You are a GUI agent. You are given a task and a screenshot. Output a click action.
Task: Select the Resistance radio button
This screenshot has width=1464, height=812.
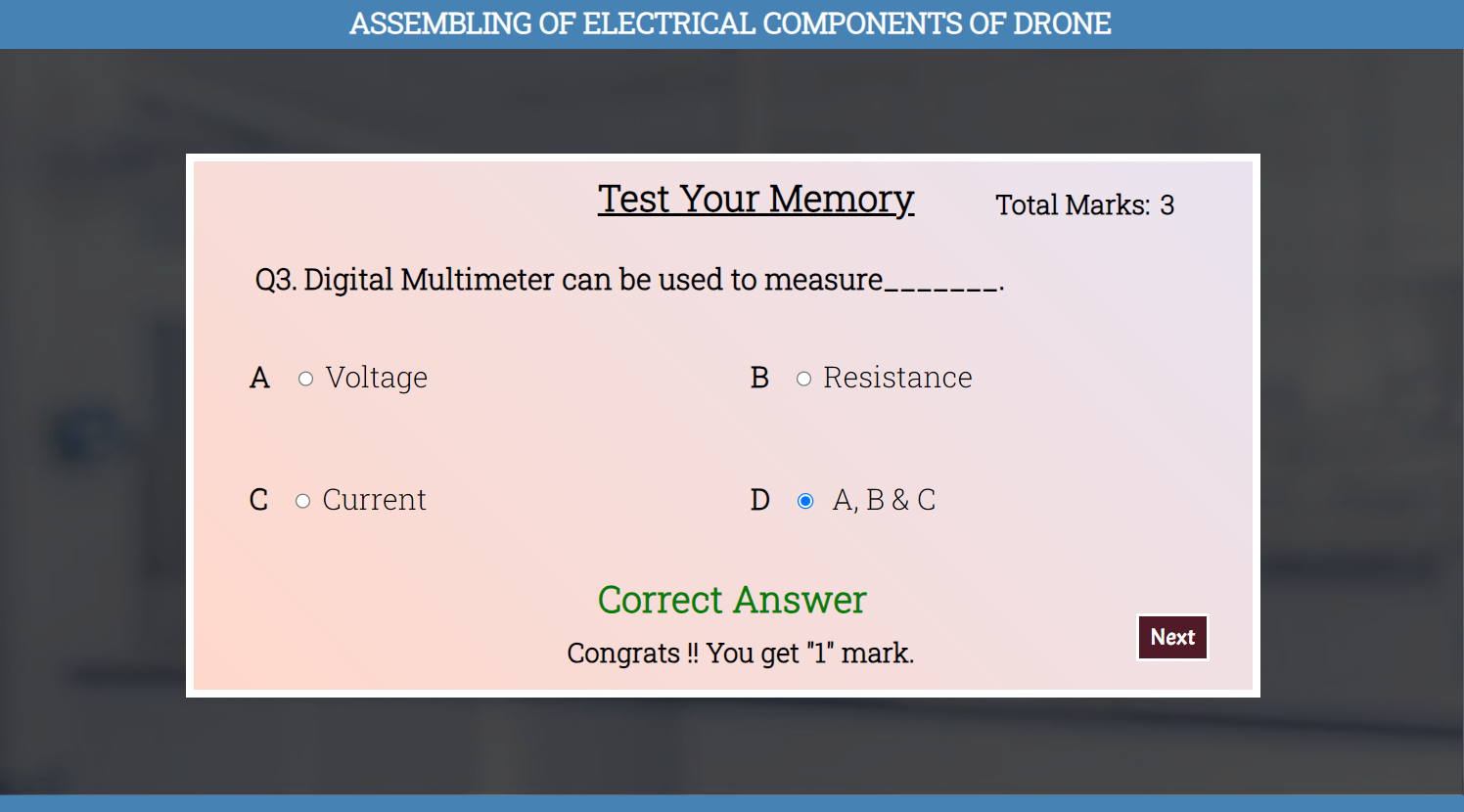pyautogui.click(x=803, y=379)
